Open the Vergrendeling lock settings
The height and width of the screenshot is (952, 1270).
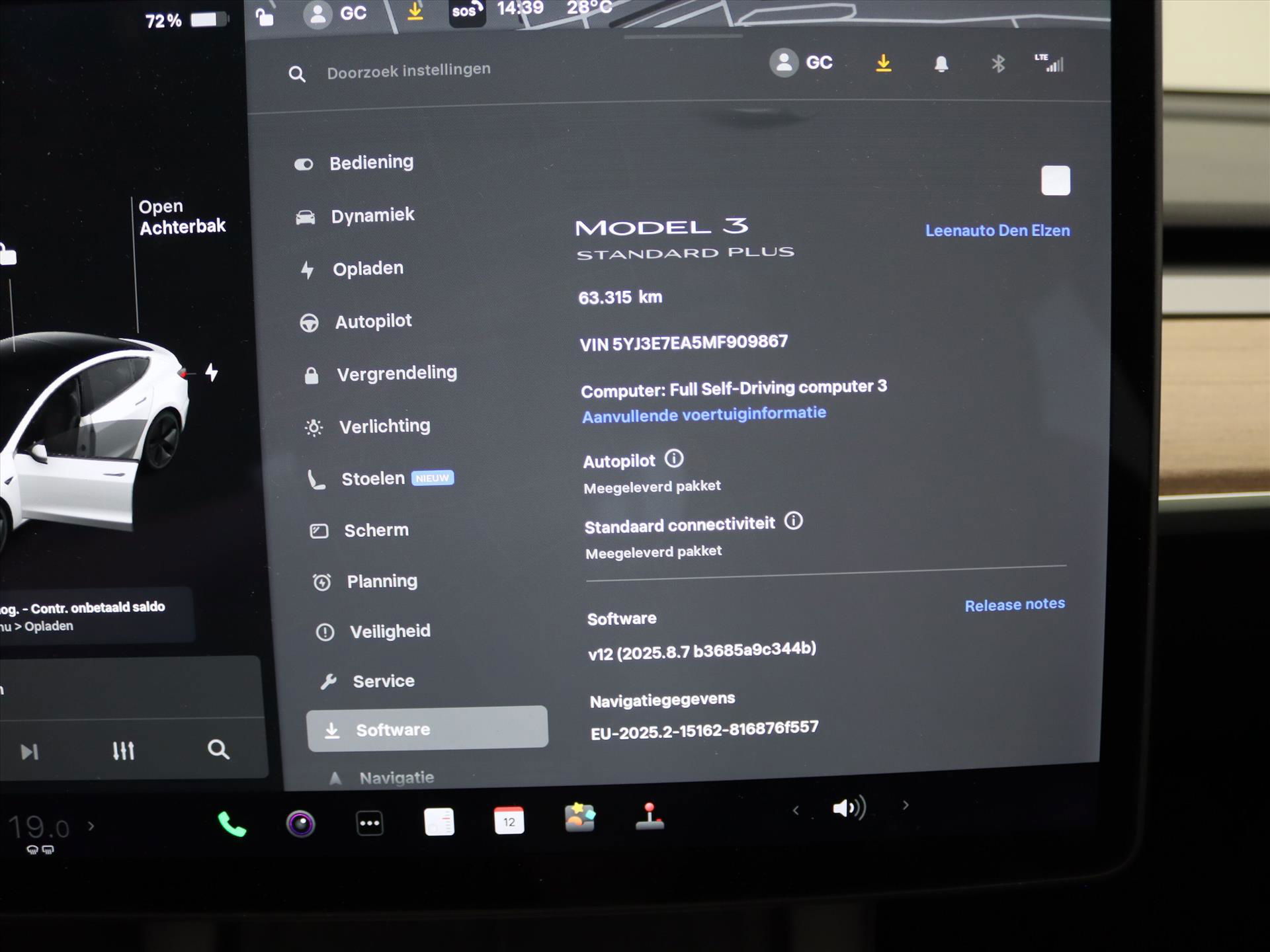coord(380,374)
